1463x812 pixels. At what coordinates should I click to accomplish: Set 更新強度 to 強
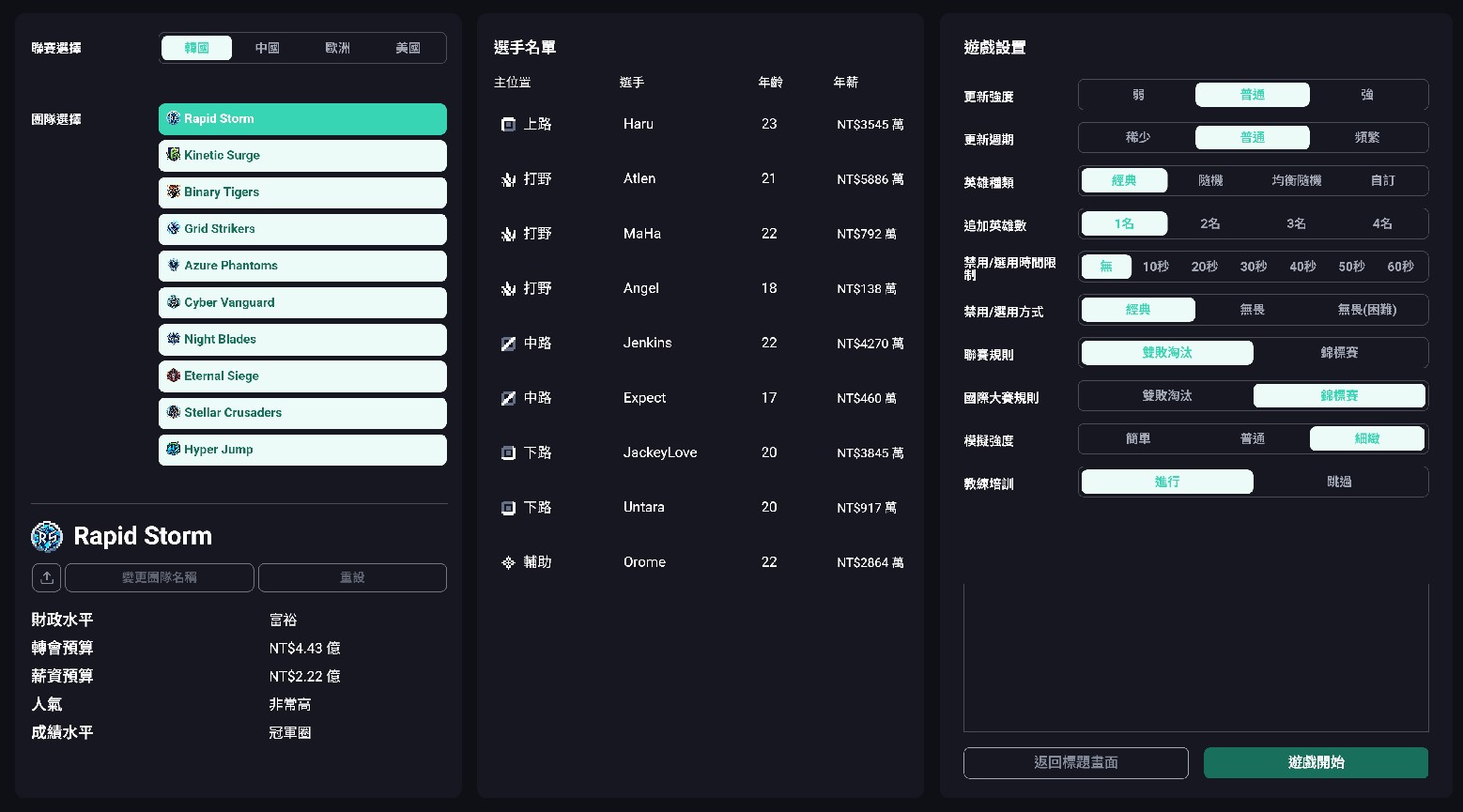point(1367,95)
